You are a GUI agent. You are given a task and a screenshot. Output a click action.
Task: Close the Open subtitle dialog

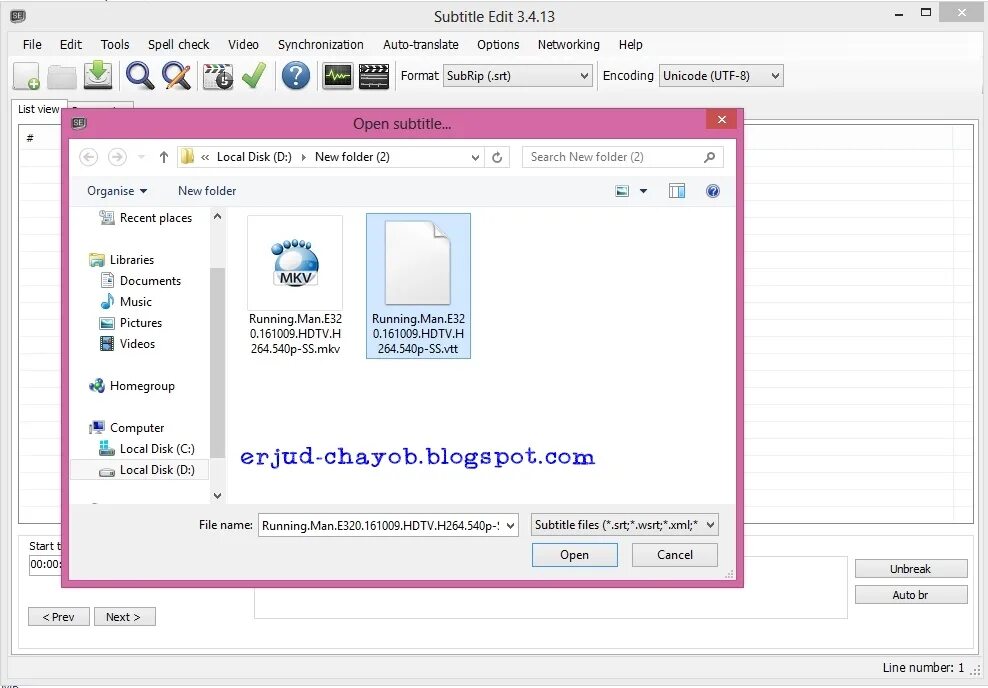[722, 120]
